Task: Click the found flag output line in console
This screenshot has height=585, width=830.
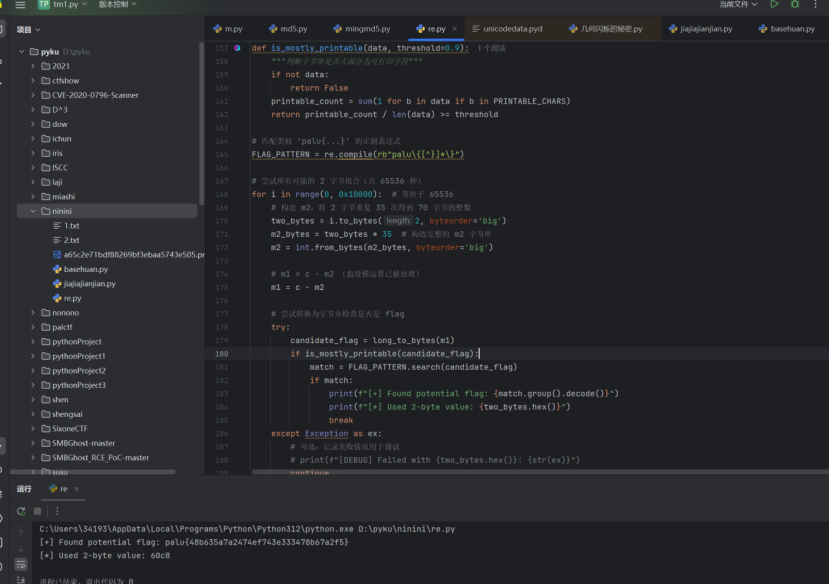Action: click(x=194, y=542)
